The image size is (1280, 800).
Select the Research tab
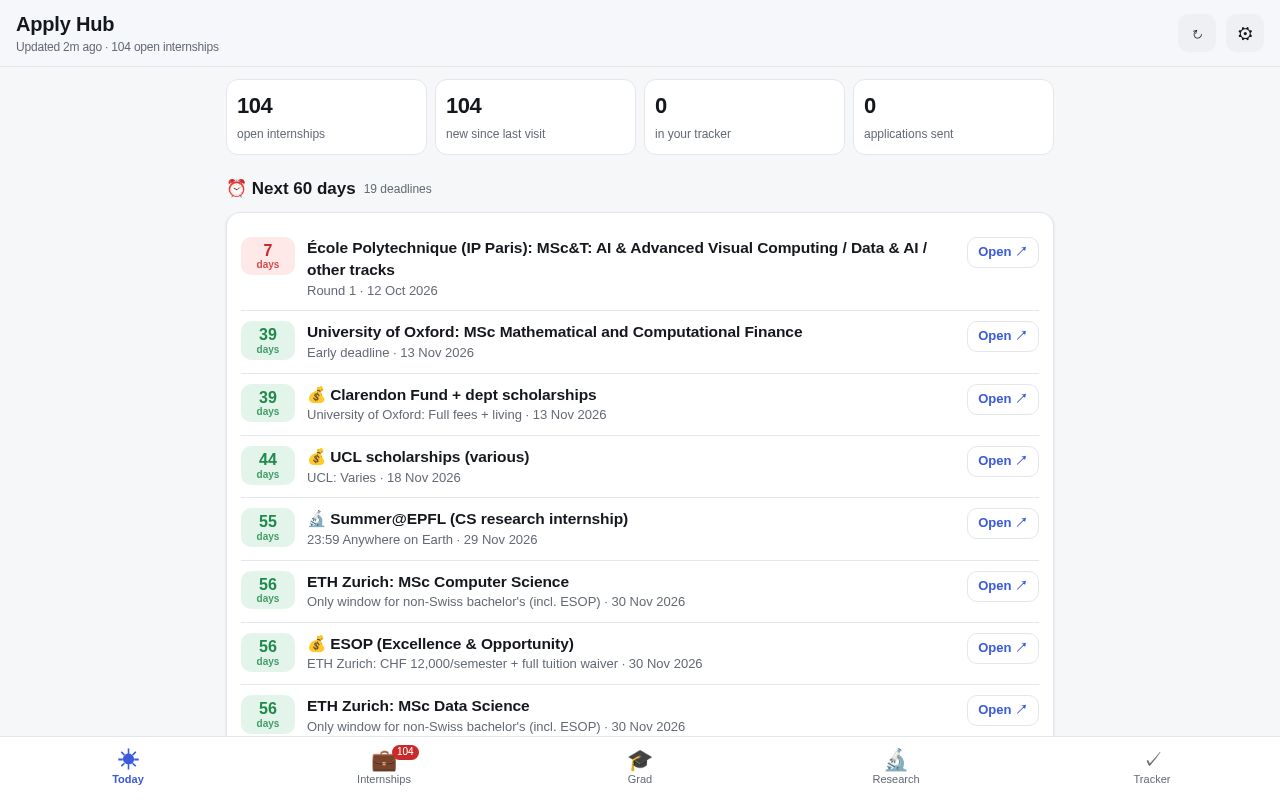pos(896,767)
